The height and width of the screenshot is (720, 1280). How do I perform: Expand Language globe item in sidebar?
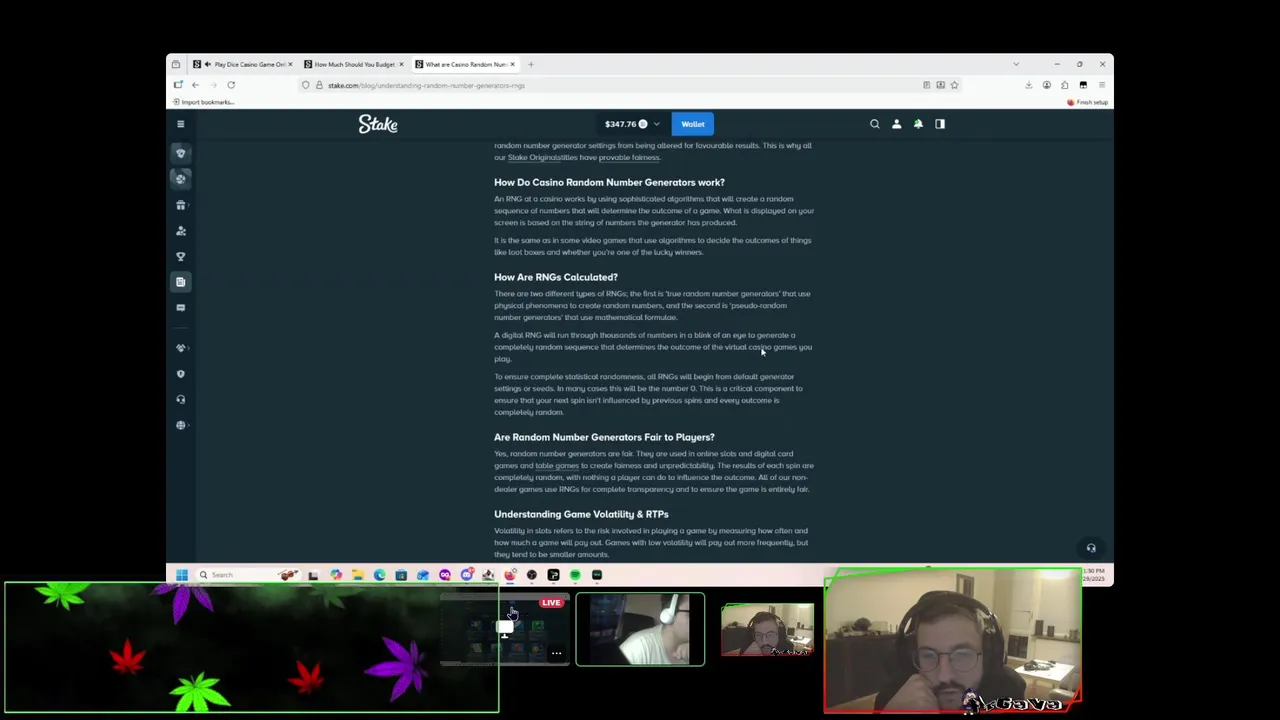(181, 425)
